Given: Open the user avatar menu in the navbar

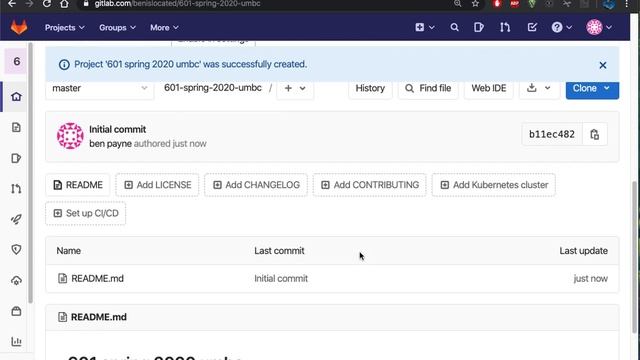Looking at the screenshot, I should [599, 27].
